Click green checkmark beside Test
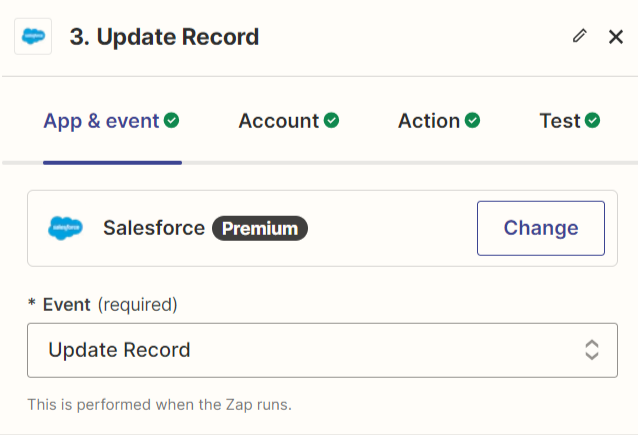Viewport: 638px width, 435px height. coord(592,120)
